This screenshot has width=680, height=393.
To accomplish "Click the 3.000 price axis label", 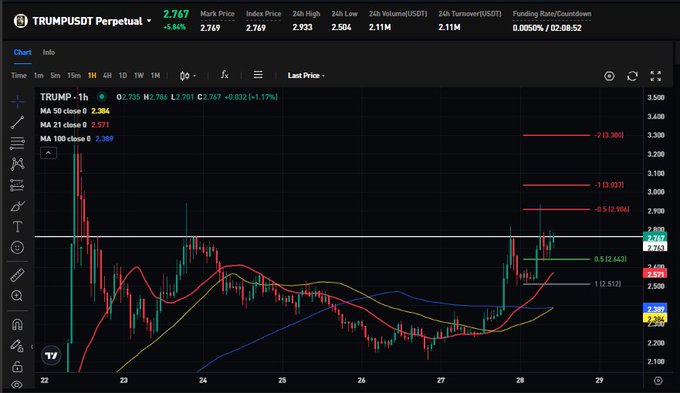I will click(x=656, y=192).
